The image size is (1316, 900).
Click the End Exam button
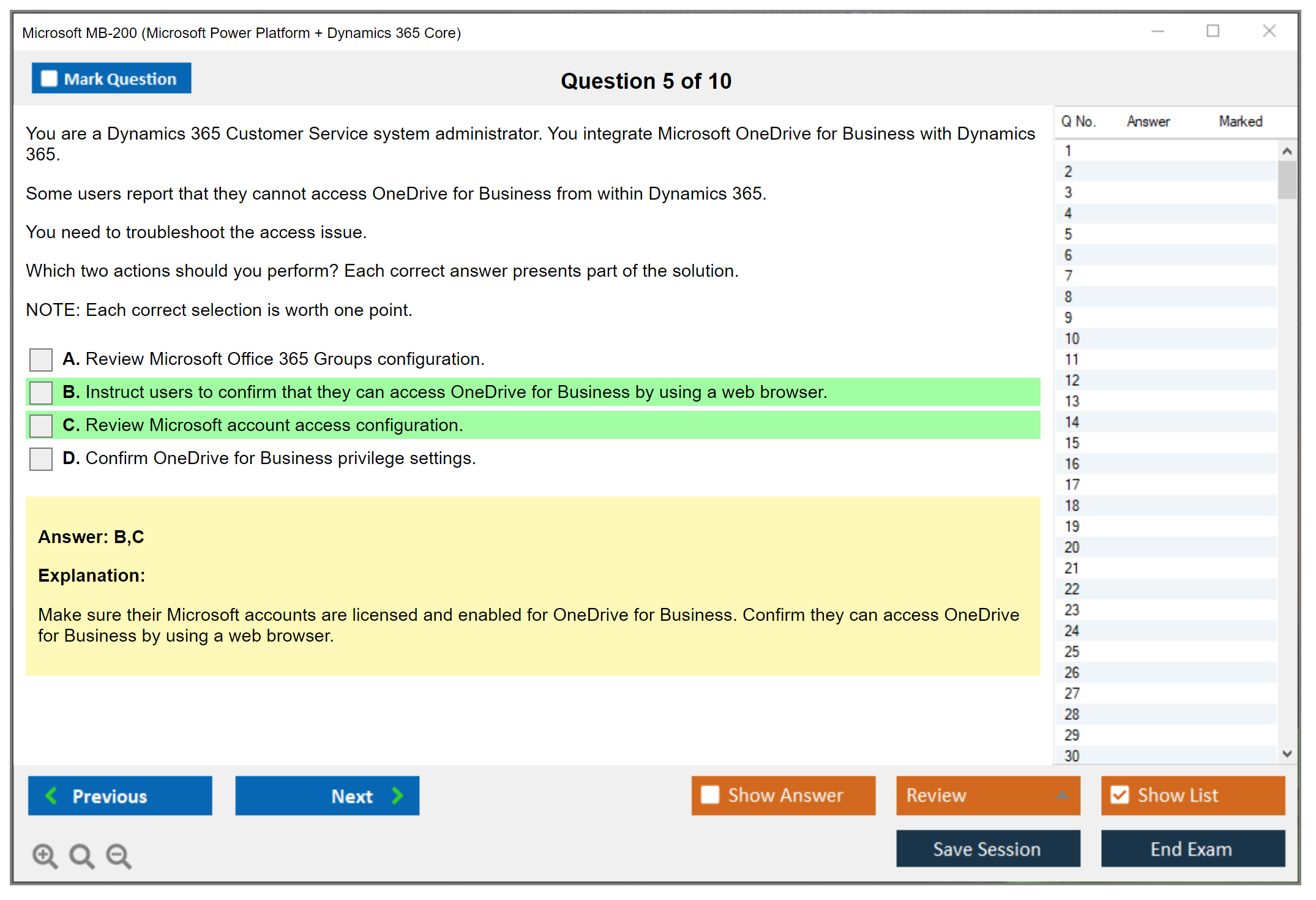1192,849
